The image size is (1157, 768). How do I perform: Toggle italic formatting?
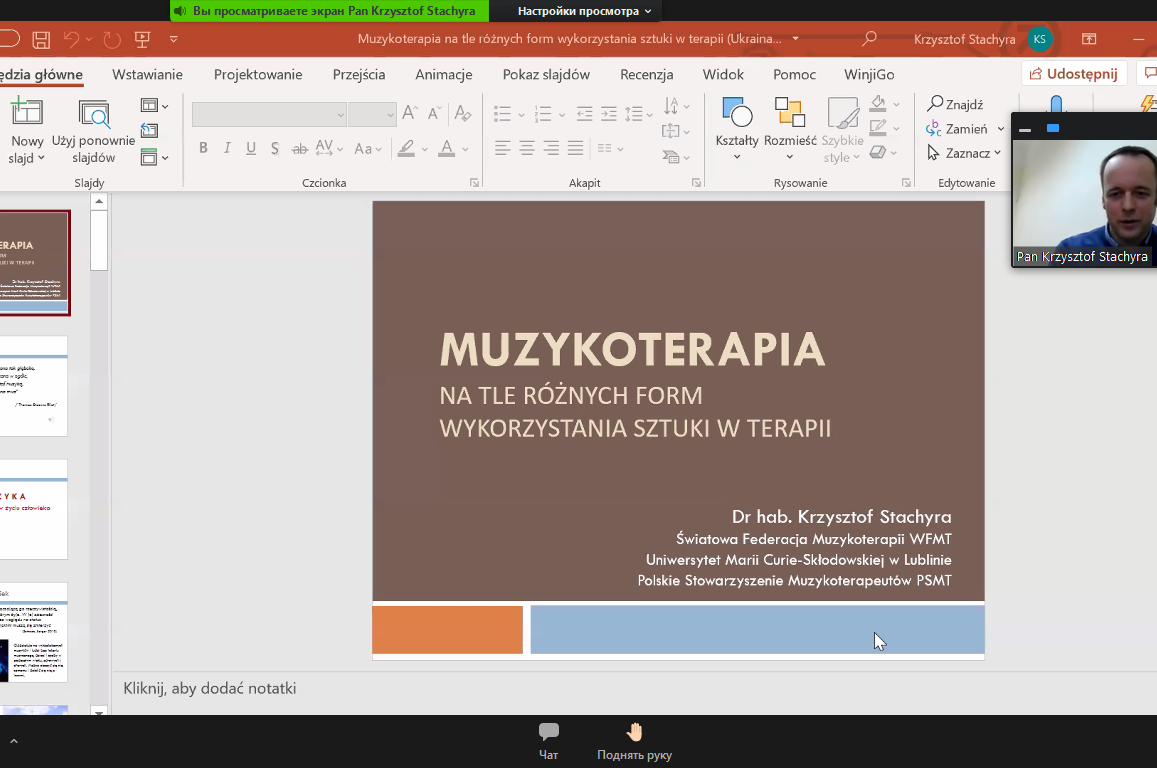[x=227, y=149]
